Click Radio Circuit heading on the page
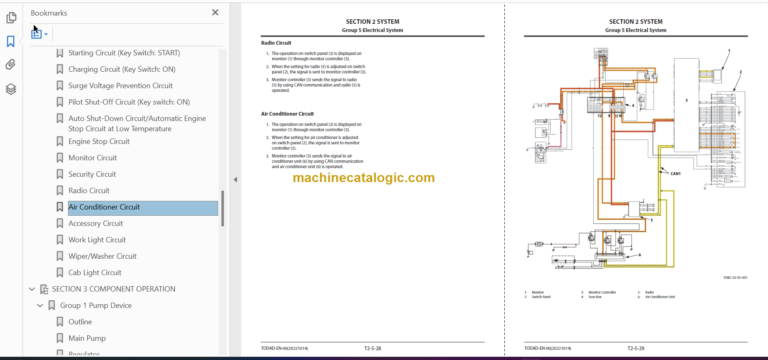This screenshot has height=360, width=768. click(x=276, y=44)
